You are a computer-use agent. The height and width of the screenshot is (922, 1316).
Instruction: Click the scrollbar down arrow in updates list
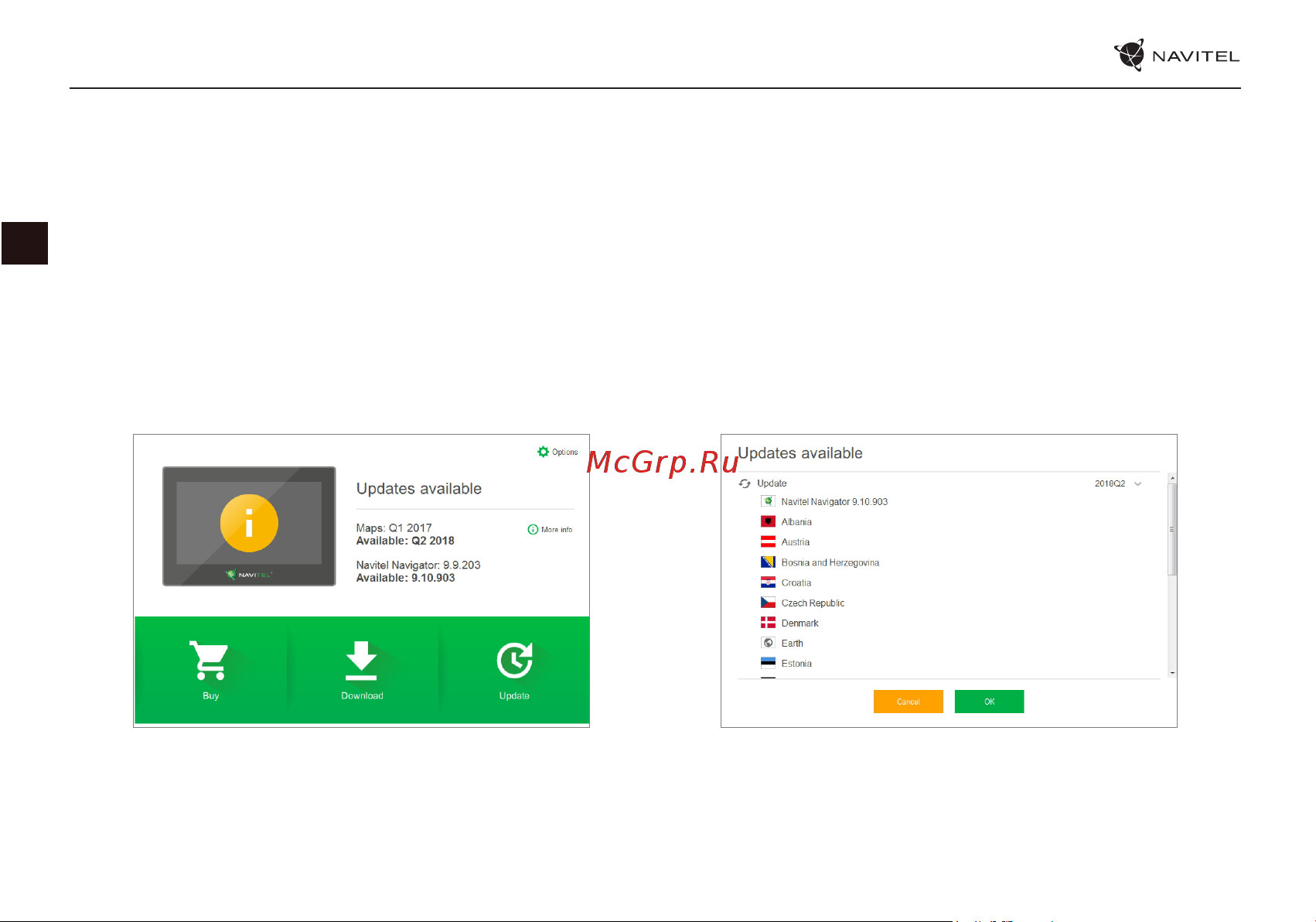1172,673
